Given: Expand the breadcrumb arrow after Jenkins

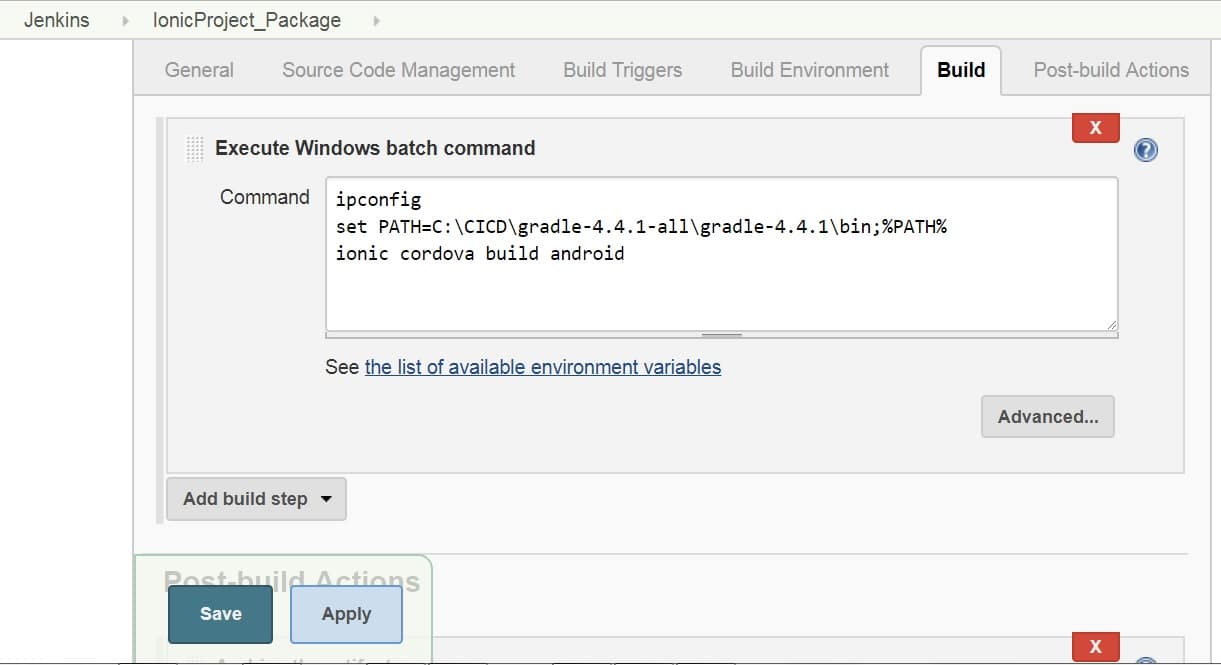Looking at the screenshot, I should pos(125,20).
